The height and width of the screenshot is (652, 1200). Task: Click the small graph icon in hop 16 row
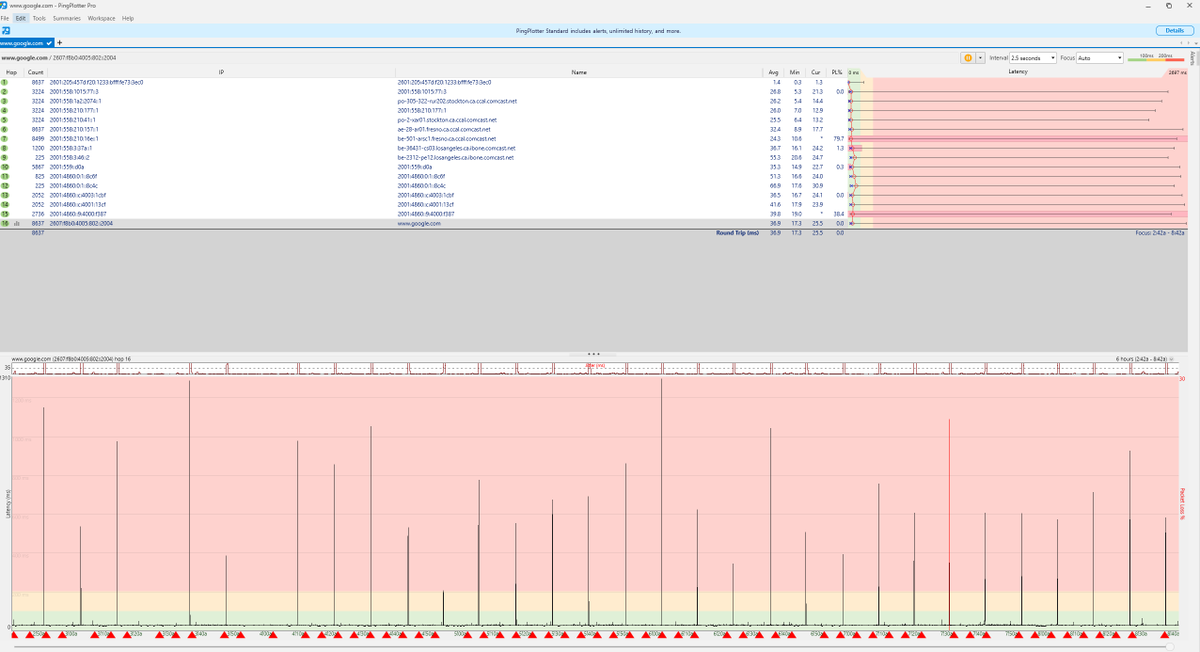pos(17,224)
